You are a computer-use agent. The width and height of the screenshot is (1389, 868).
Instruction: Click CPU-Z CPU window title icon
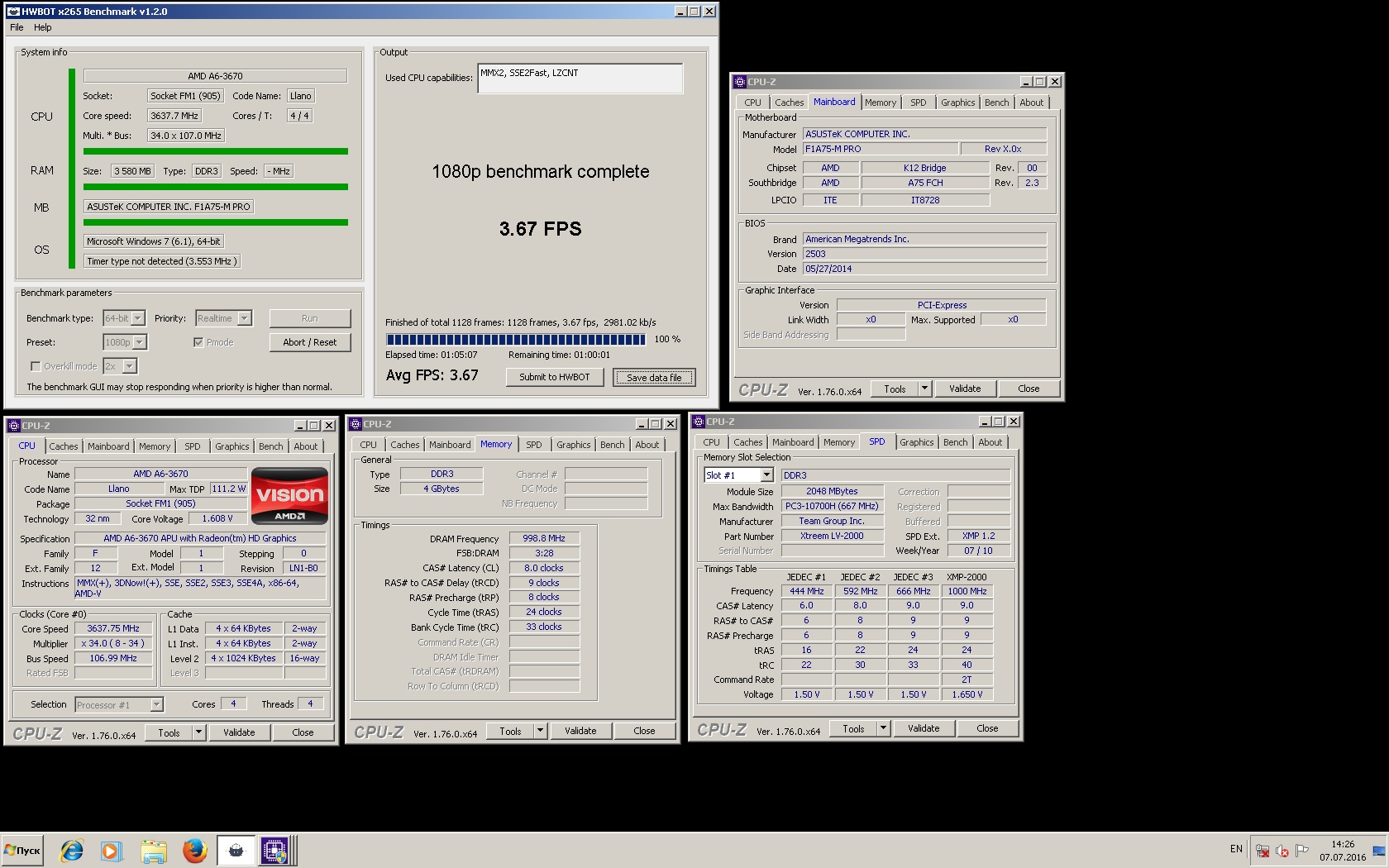(14, 426)
